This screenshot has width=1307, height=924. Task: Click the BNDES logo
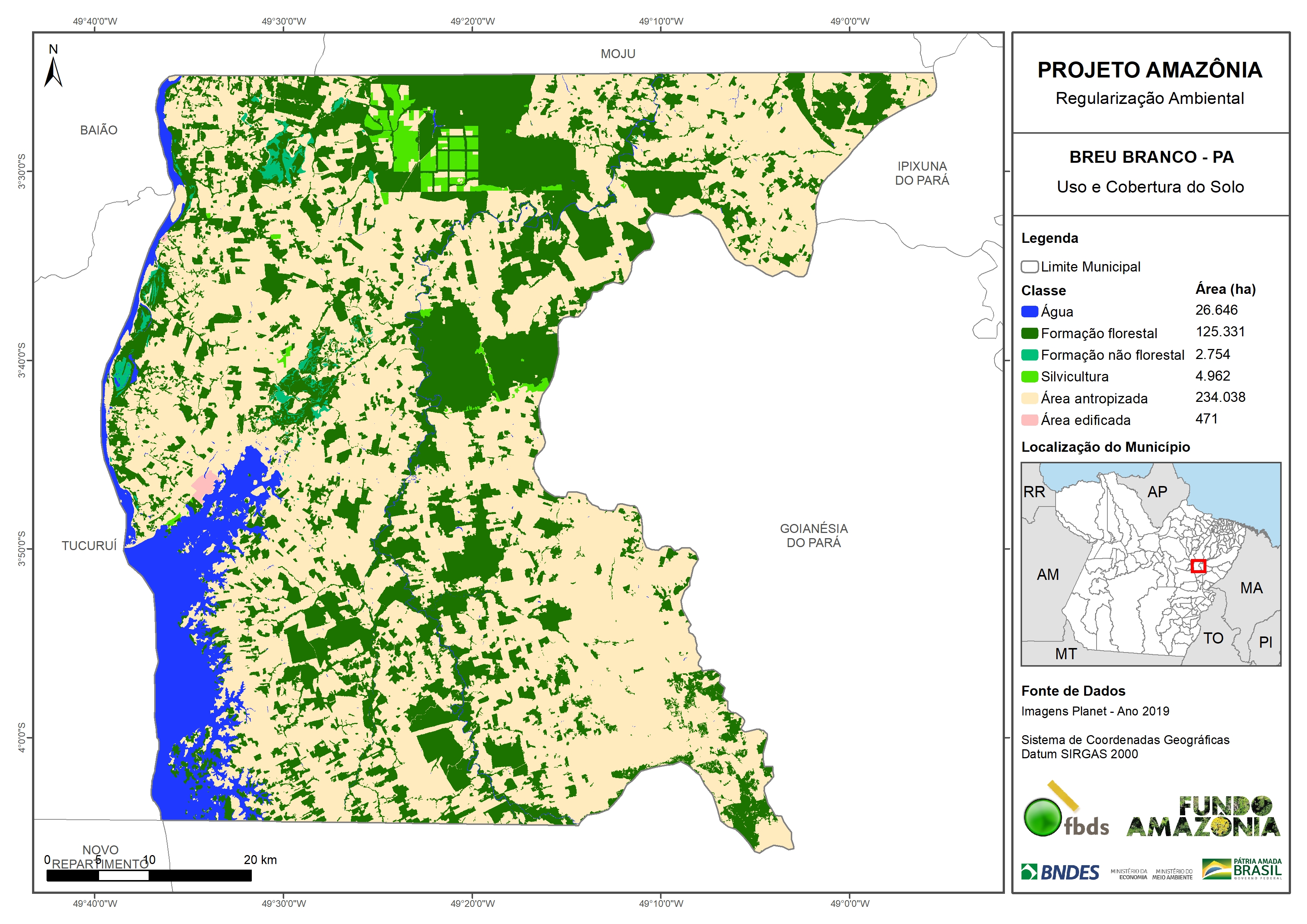click(x=1060, y=871)
